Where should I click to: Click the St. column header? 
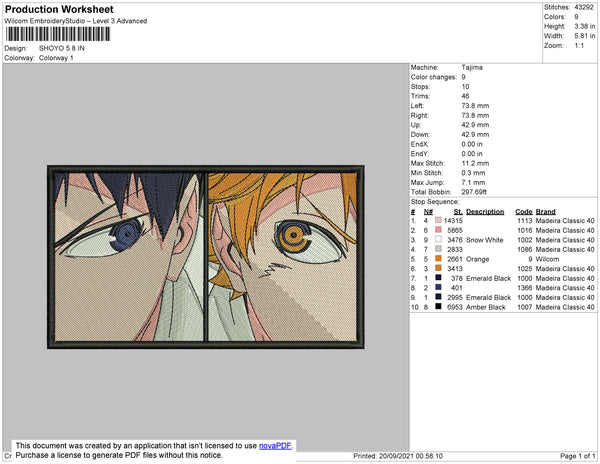point(458,212)
